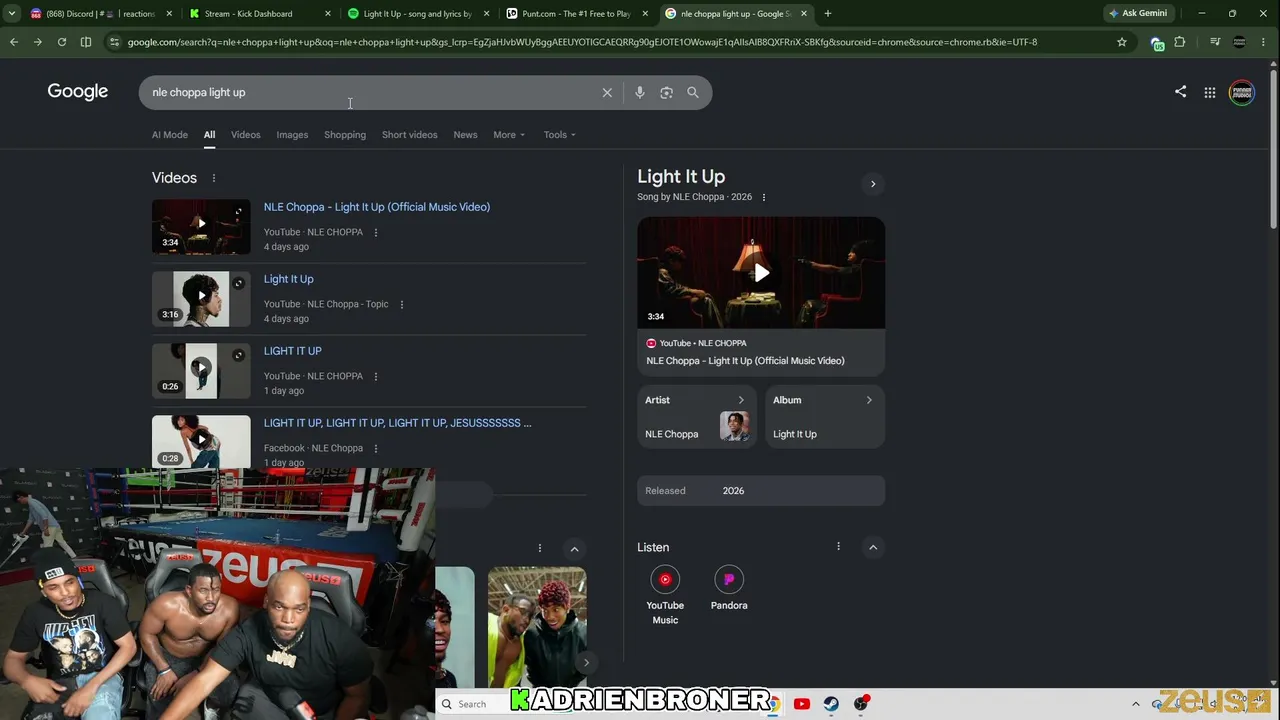Image resolution: width=1280 pixels, height=720 pixels.
Task: Open Steam from the taskbar
Action: [831, 704]
